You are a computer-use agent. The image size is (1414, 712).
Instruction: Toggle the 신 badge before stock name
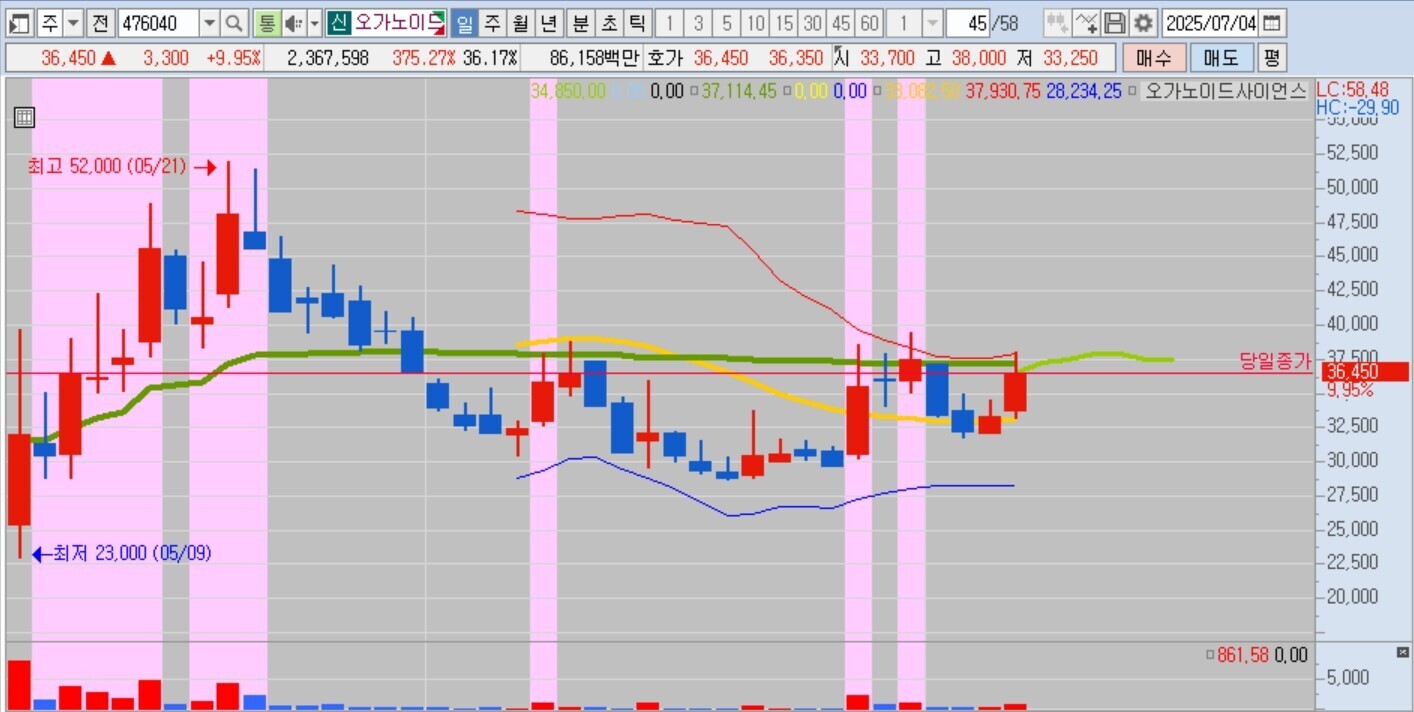(x=339, y=23)
